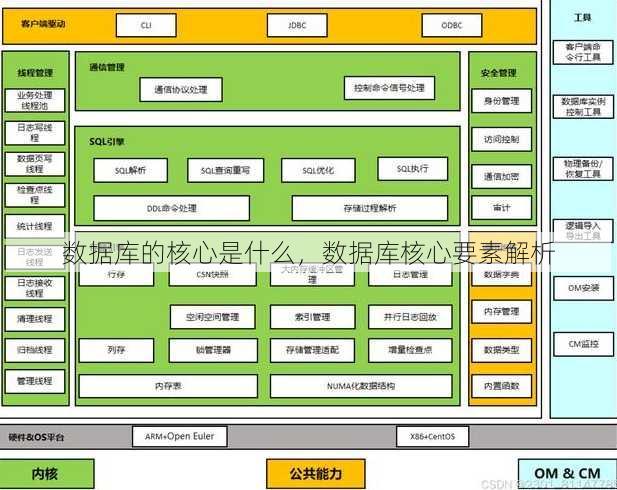Select the CM监控 box
The height and width of the screenshot is (490, 617).
point(584,344)
